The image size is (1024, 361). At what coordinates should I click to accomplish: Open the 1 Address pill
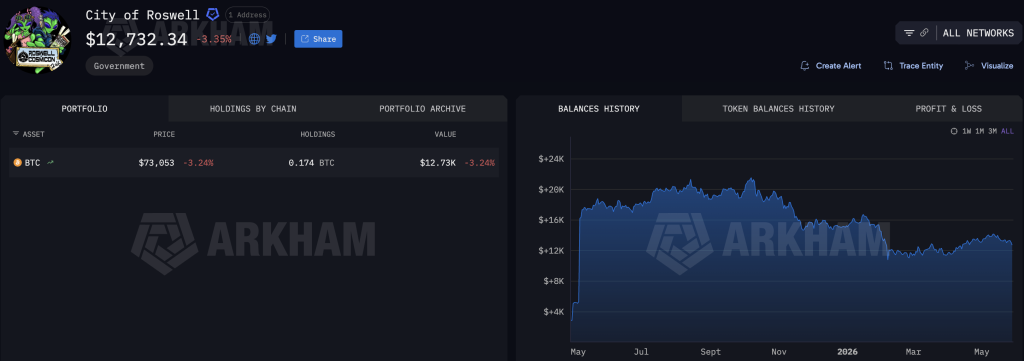click(x=248, y=14)
